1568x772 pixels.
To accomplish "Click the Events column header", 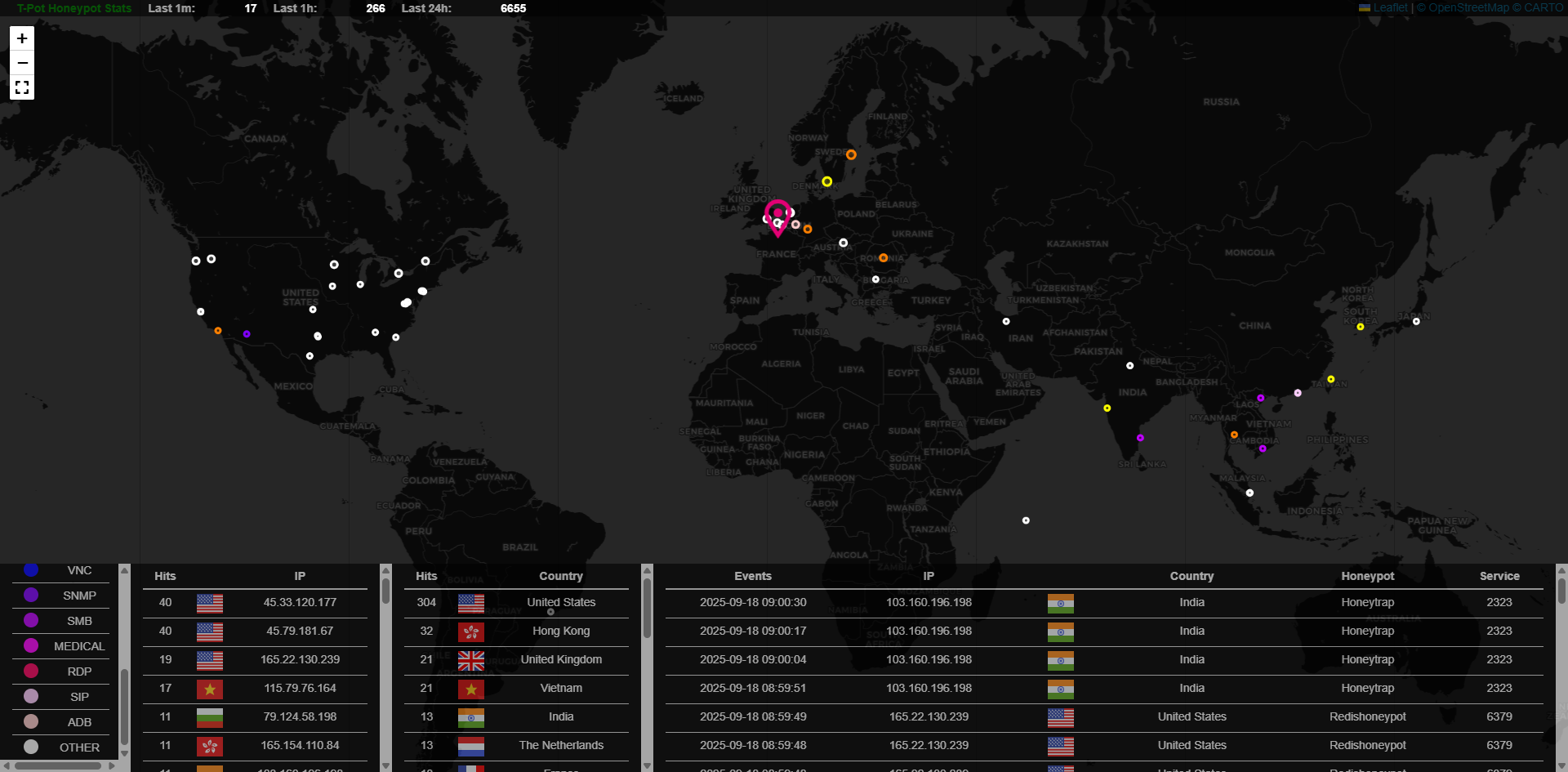I will pos(752,576).
